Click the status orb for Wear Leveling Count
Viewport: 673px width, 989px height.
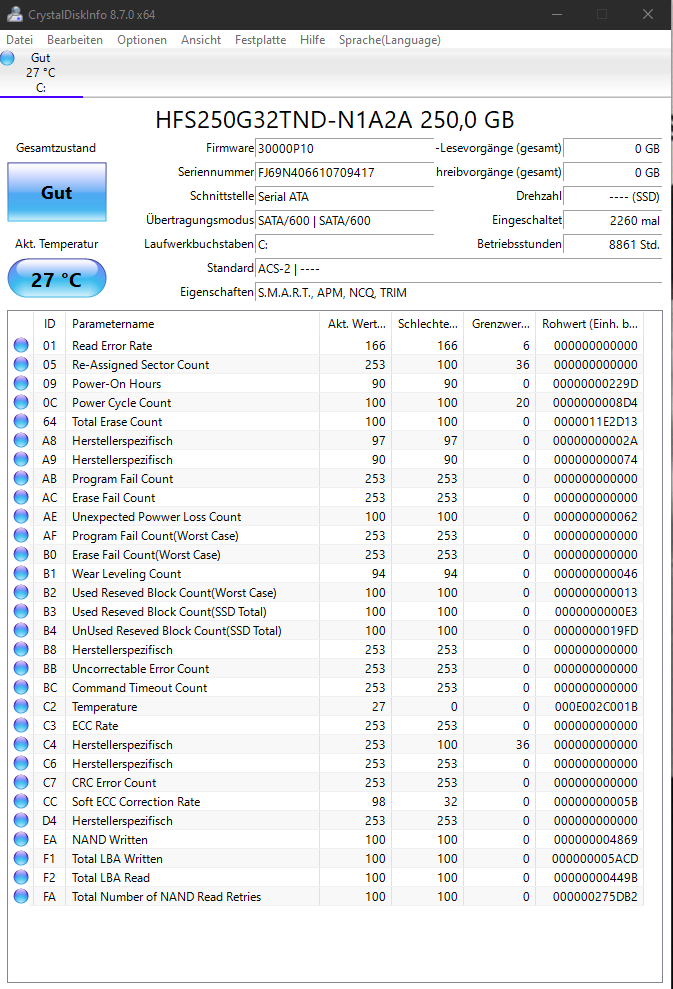(21, 573)
